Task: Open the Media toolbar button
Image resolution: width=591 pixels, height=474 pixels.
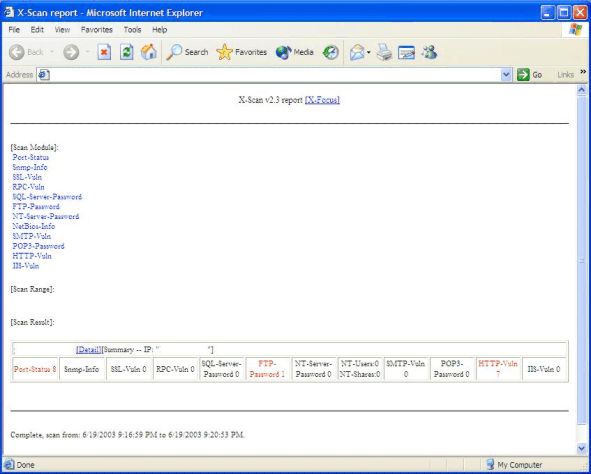Action: [294, 52]
